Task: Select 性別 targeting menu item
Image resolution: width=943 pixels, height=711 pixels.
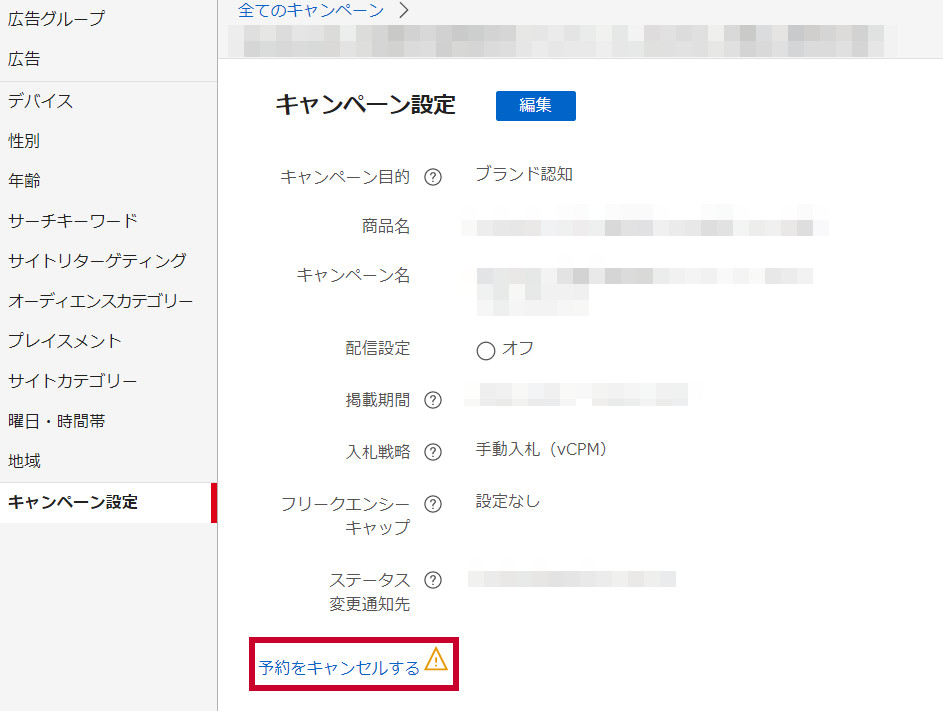Action: coord(24,141)
